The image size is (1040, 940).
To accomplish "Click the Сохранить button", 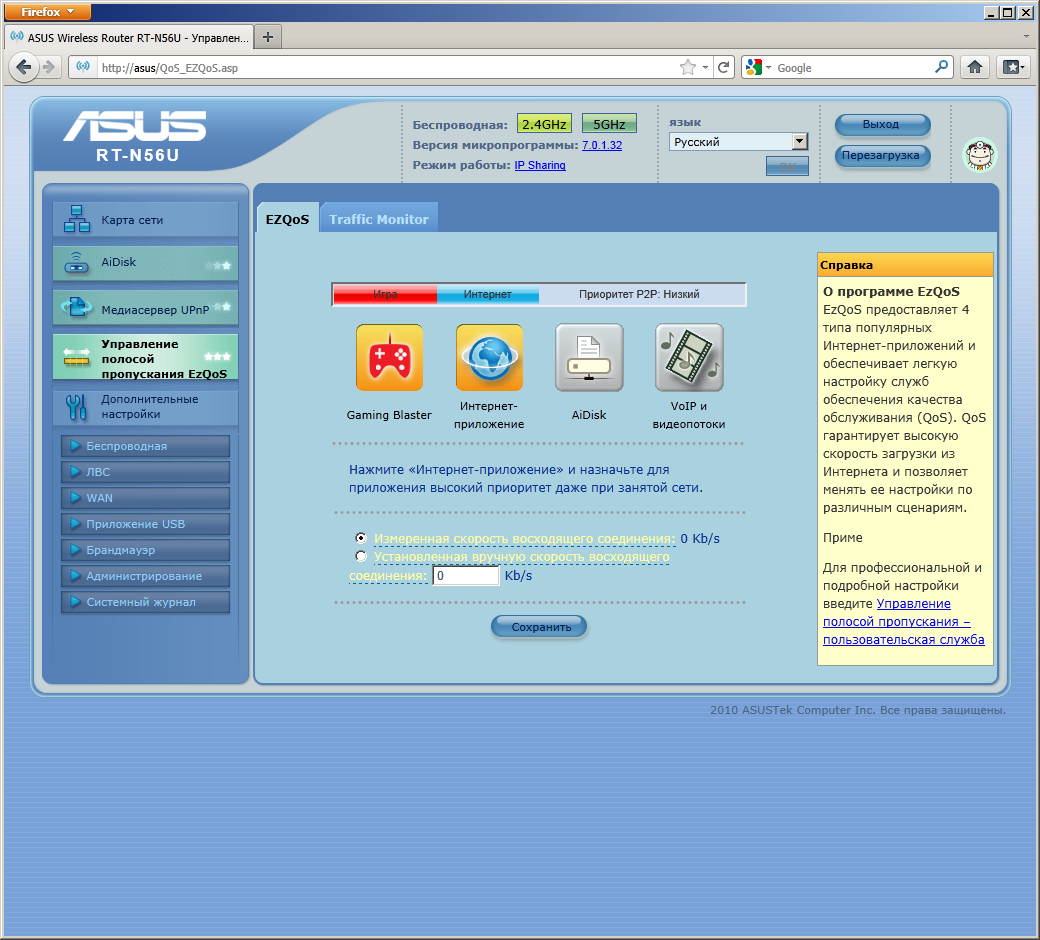I will [x=539, y=626].
